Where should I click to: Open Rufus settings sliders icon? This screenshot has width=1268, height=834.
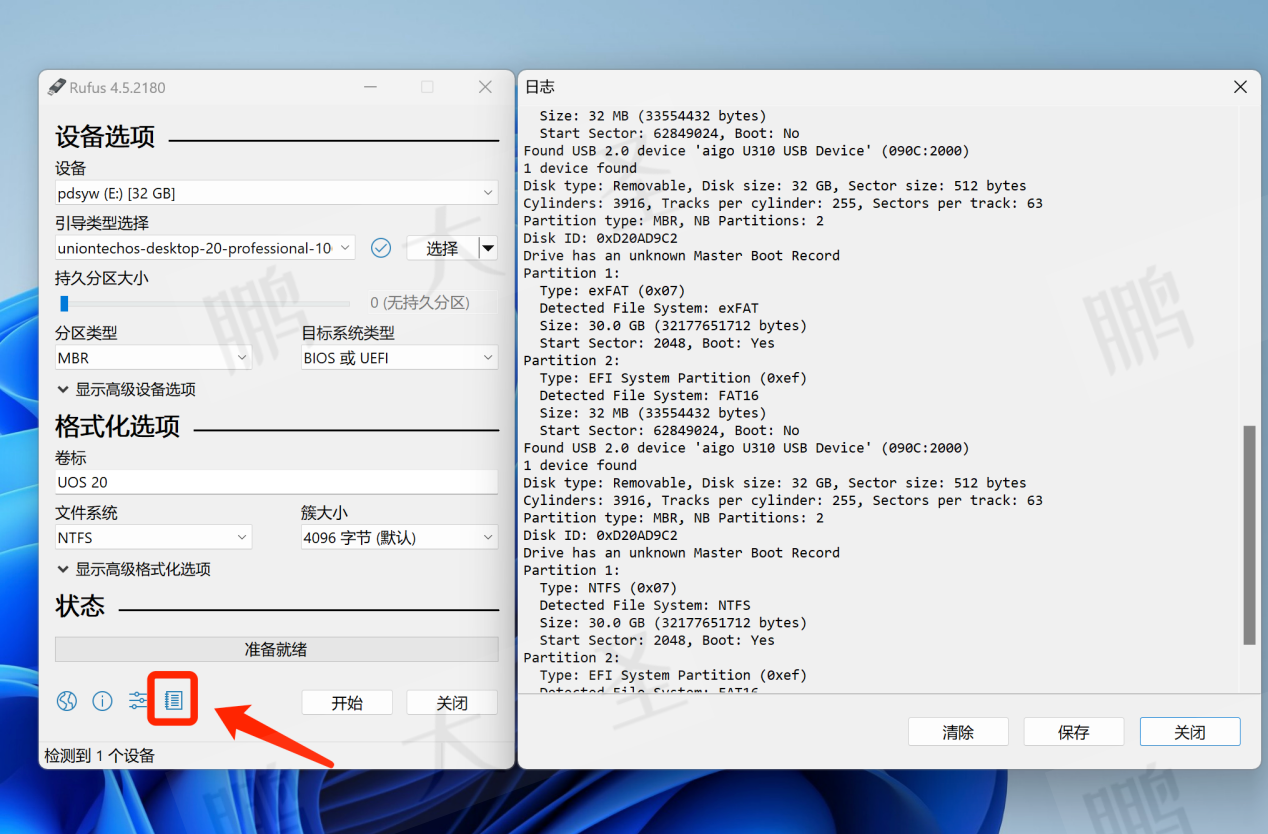tap(138, 701)
